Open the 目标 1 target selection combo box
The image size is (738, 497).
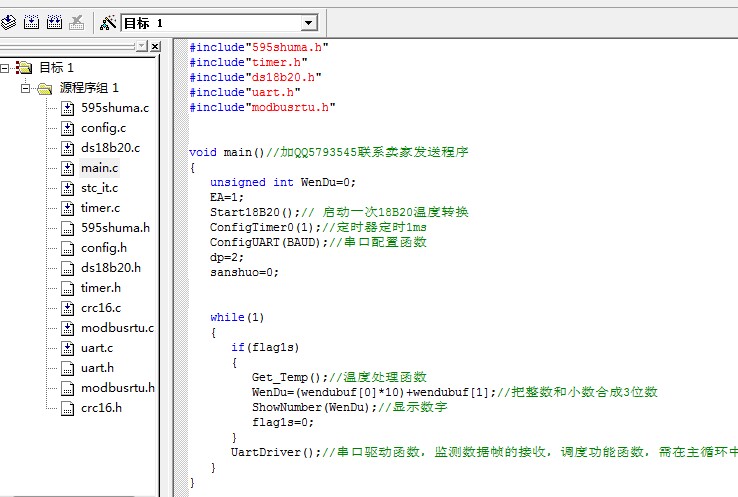(x=220, y=23)
